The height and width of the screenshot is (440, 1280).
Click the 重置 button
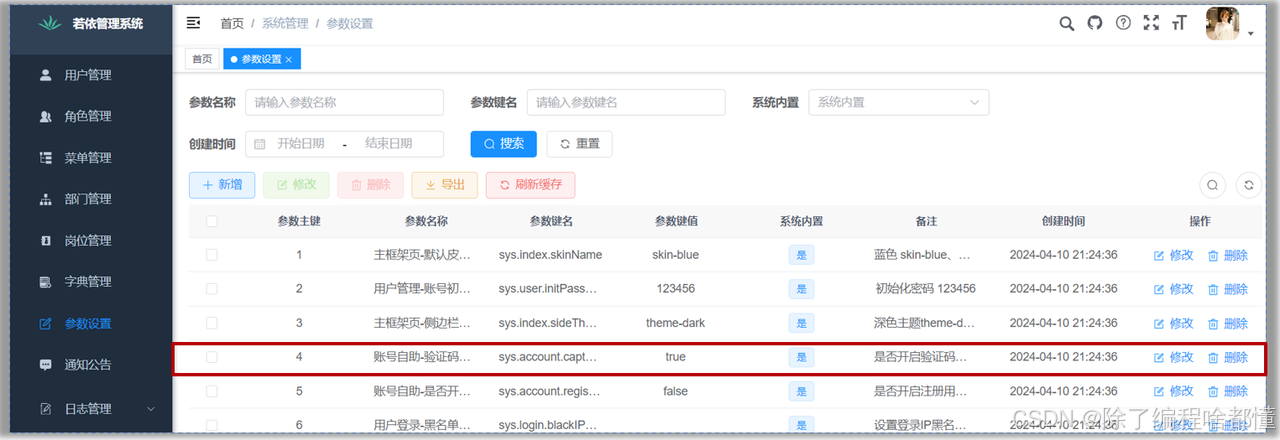(x=579, y=144)
